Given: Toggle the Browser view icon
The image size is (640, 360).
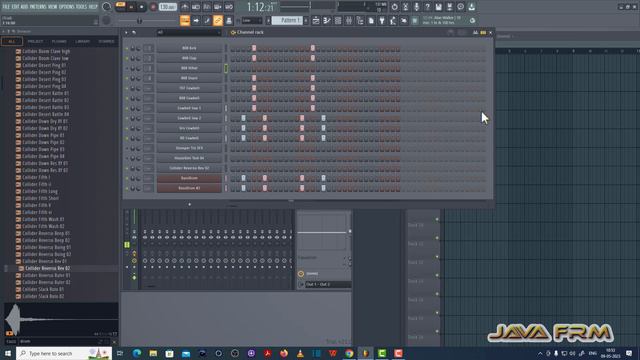Looking at the screenshot, I should point(360,20).
